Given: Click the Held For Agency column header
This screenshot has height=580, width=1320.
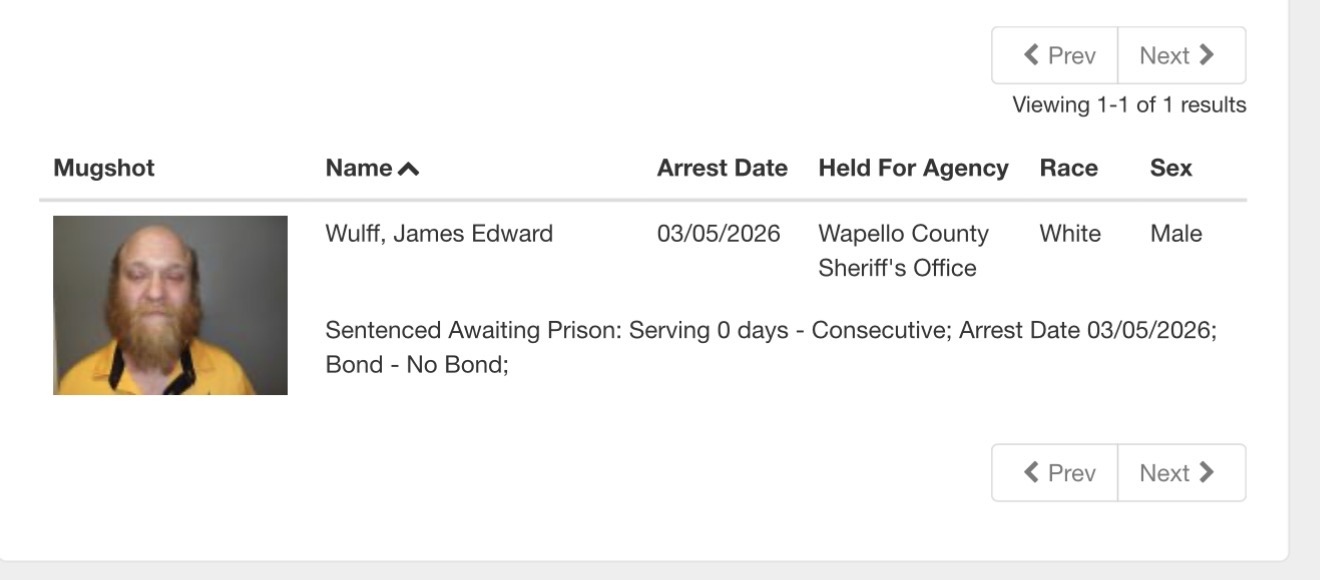Looking at the screenshot, I should tap(912, 168).
